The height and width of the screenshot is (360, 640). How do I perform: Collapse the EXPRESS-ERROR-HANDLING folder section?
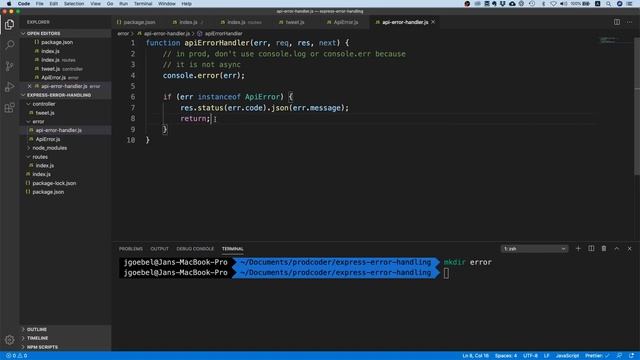tap(59, 95)
